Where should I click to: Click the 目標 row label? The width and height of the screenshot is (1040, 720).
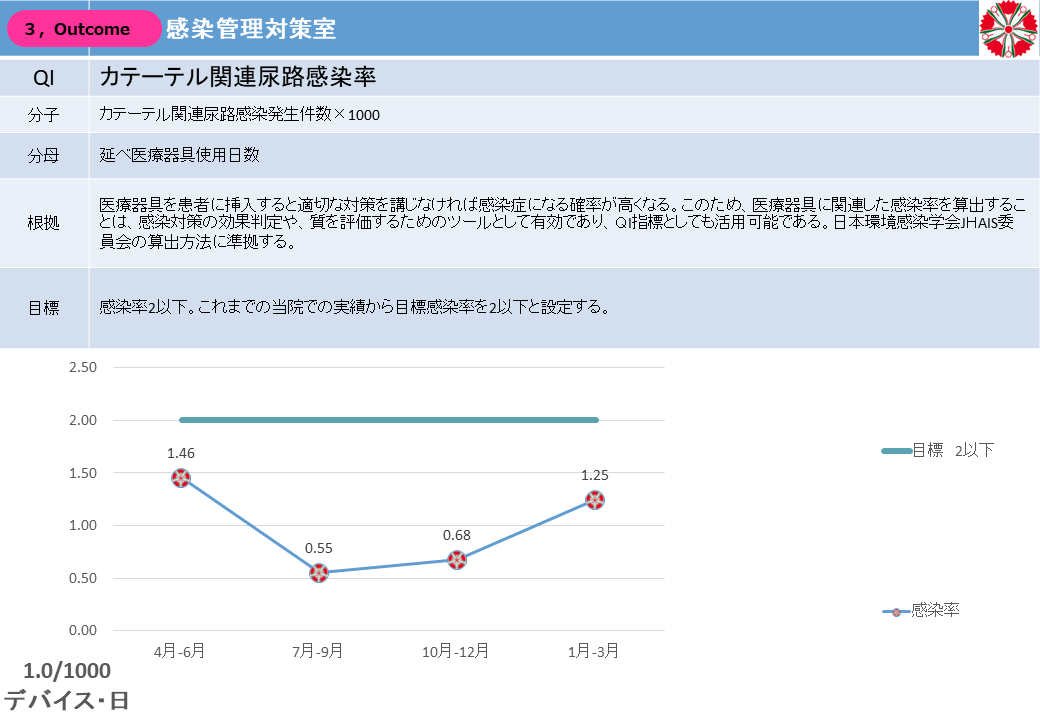44,308
